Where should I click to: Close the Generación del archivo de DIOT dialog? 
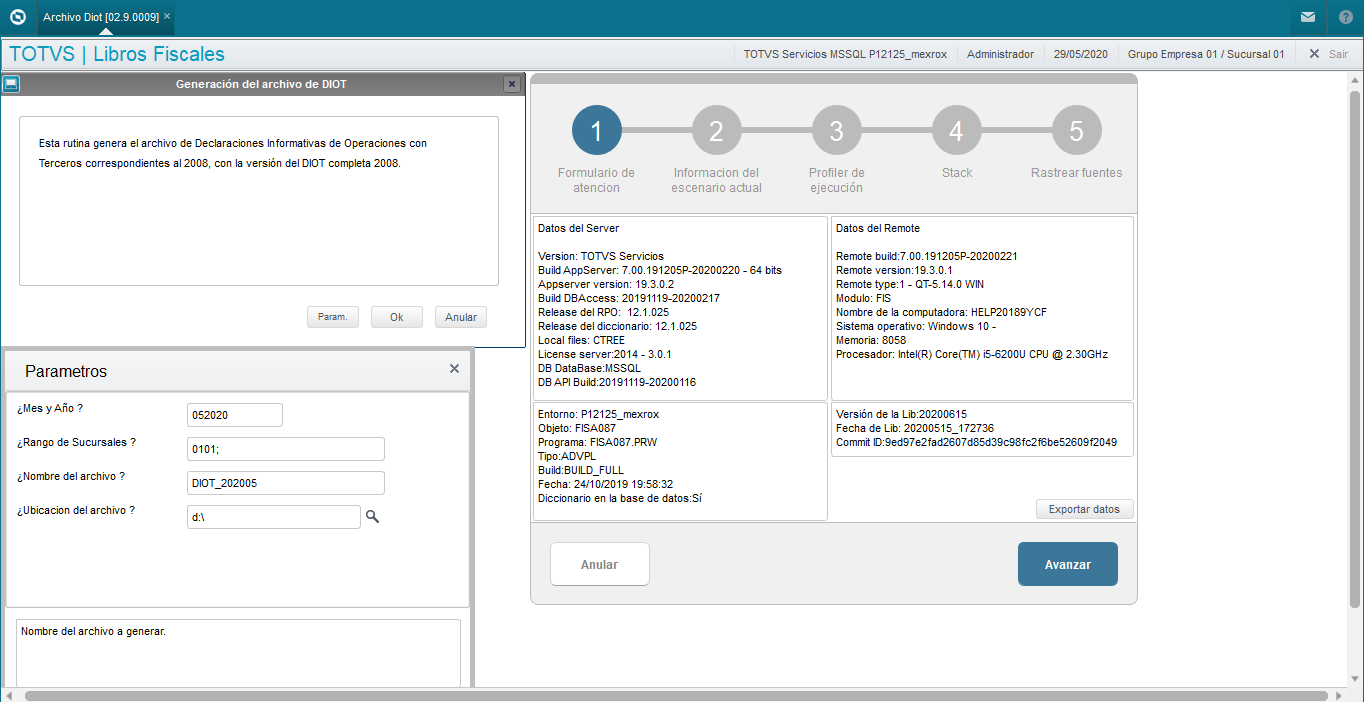pyautogui.click(x=512, y=85)
